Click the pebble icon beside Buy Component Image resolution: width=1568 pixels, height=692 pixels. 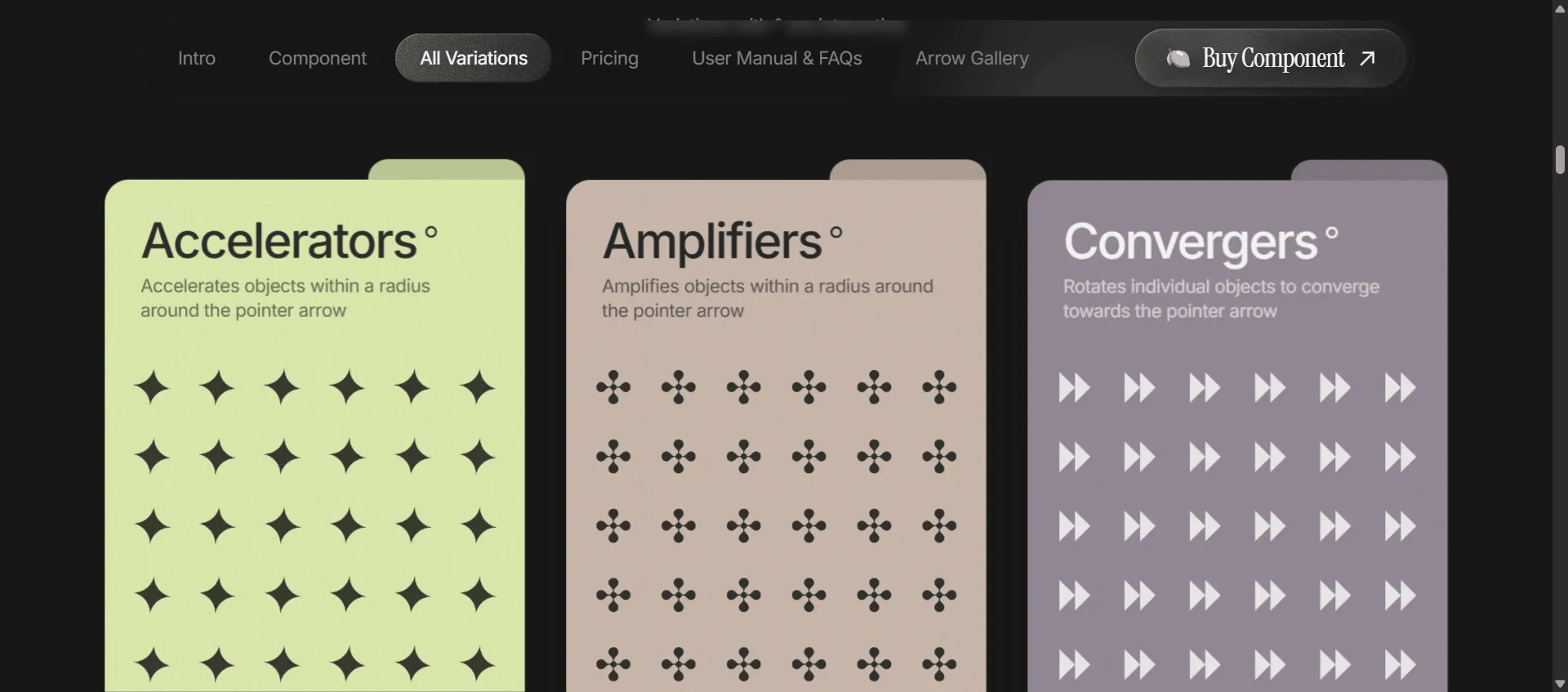1178,58
